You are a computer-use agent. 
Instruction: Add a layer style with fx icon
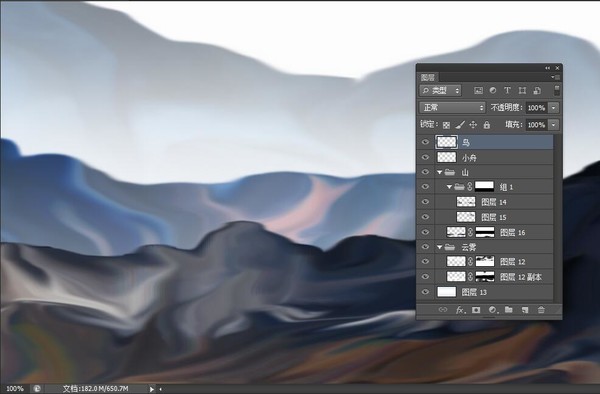click(x=460, y=310)
